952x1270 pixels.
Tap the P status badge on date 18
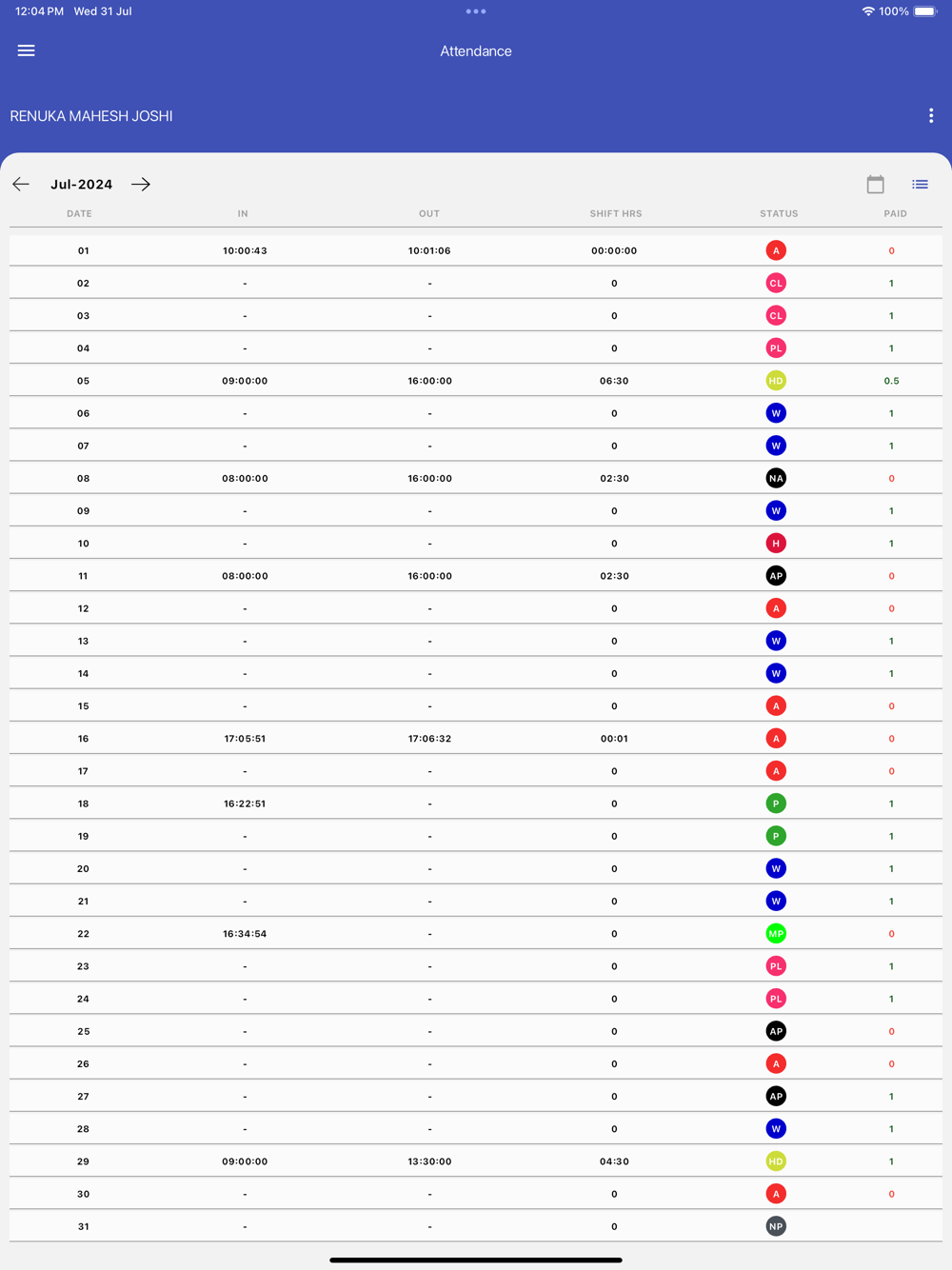tap(776, 804)
